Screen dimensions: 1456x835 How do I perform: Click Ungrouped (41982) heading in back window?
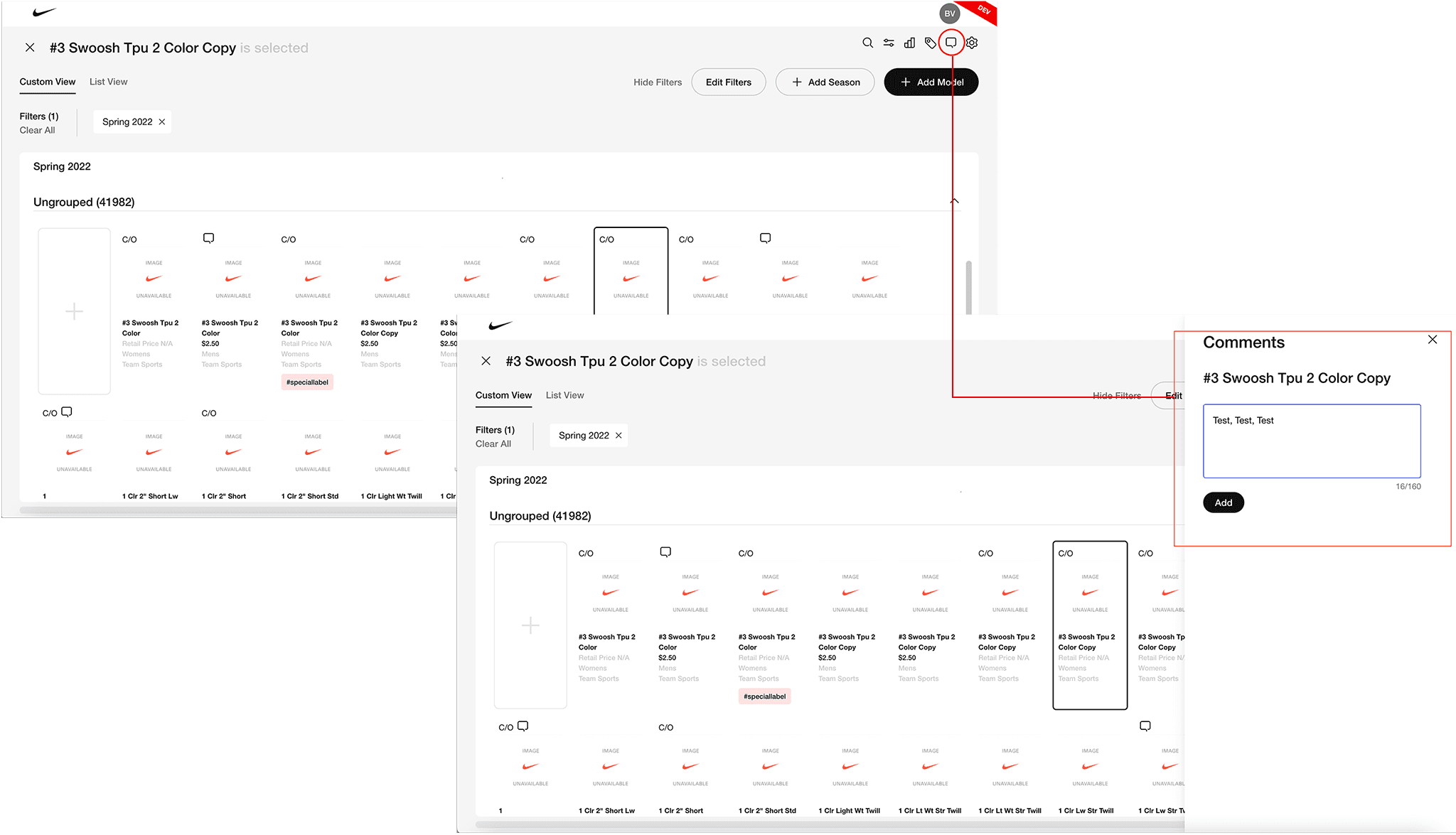click(84, 202)
